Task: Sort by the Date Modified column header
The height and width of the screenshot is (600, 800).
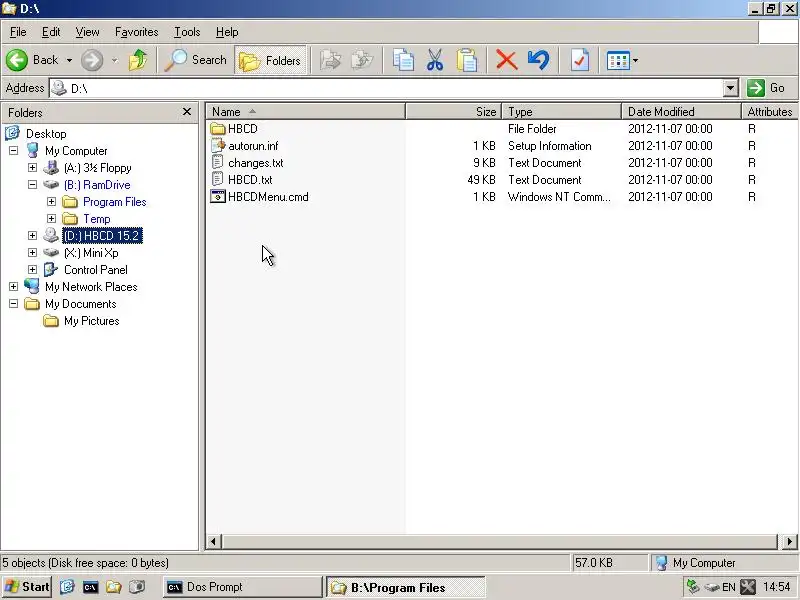Action: tap(681, 112)
